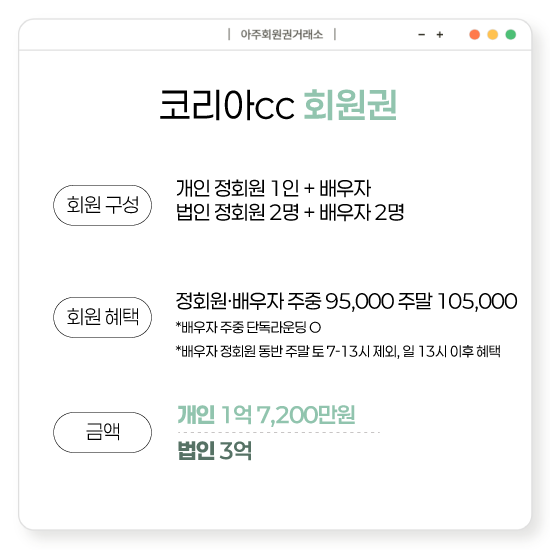The width and height of the screenshot is (550, 550).
Task: Click the 주중 95,000 주말 105,000 fee text
Action: (402, 301)
